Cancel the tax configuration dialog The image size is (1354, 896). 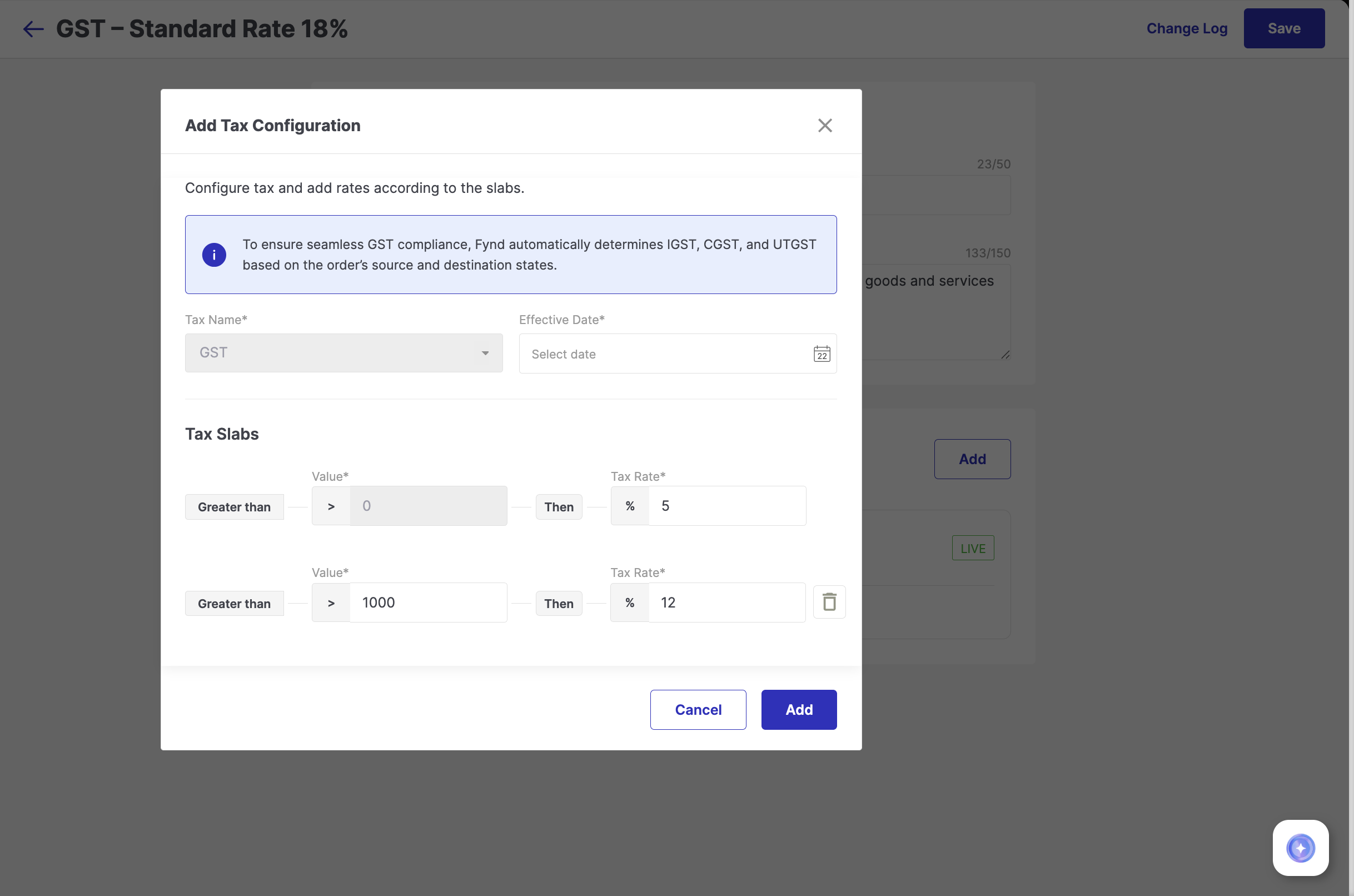coord(698,710)
